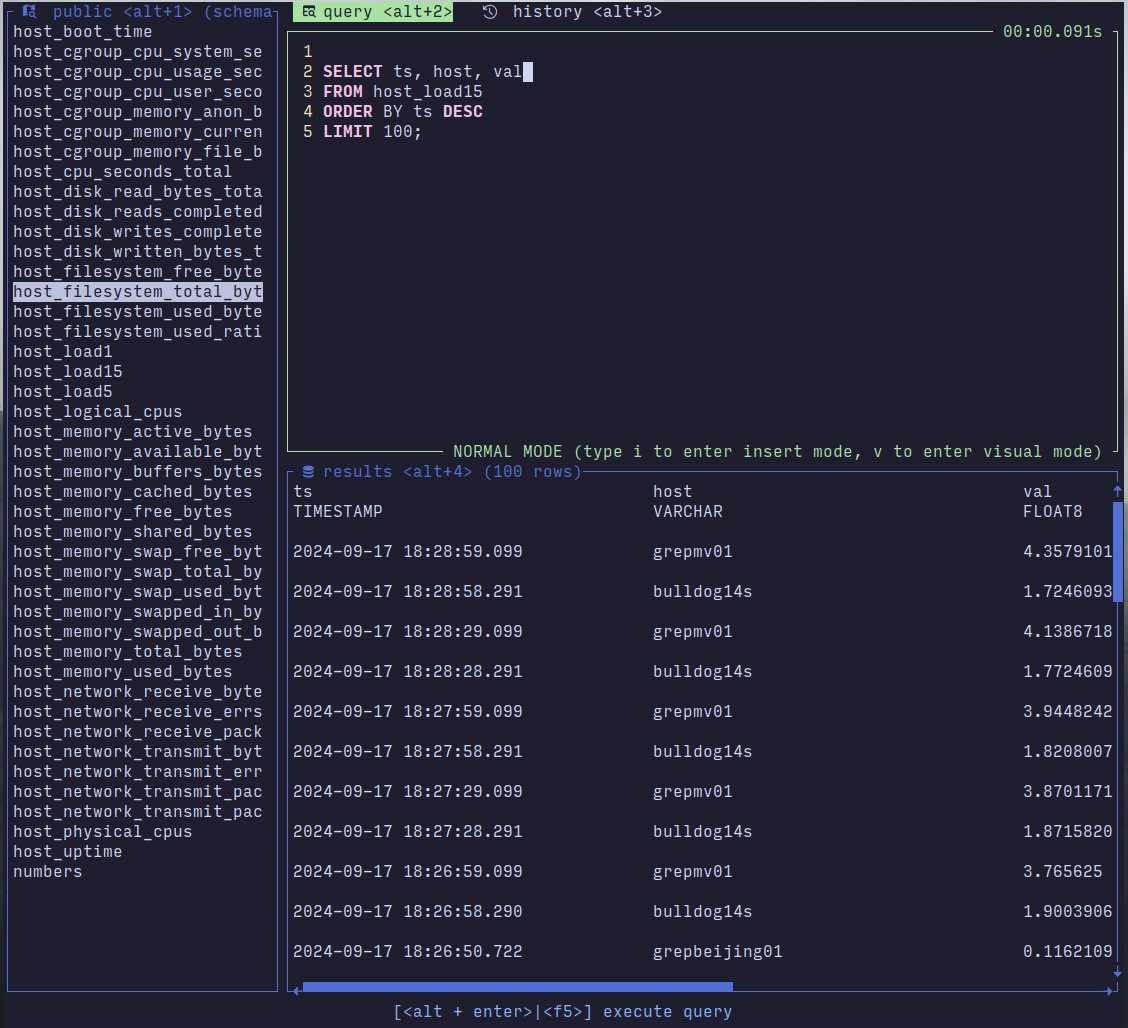Select table host_memory_active_bytes
The image size is (1128, 1028).
(132, 432)
